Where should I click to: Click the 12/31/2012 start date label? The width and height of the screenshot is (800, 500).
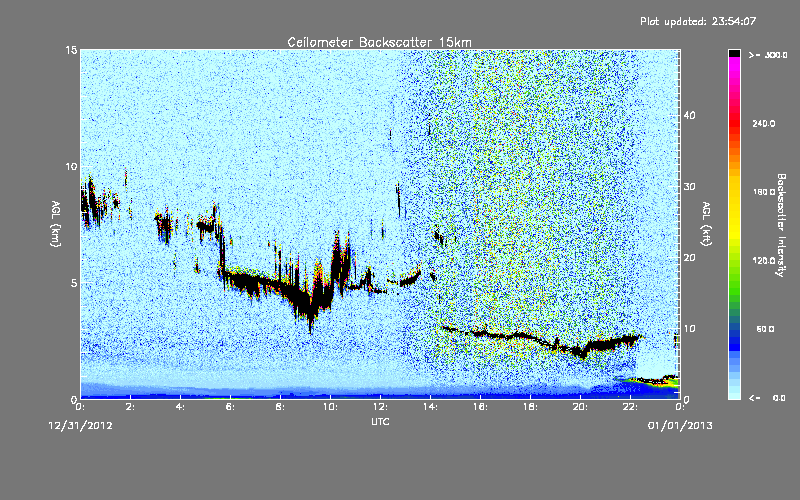(81, 426)
